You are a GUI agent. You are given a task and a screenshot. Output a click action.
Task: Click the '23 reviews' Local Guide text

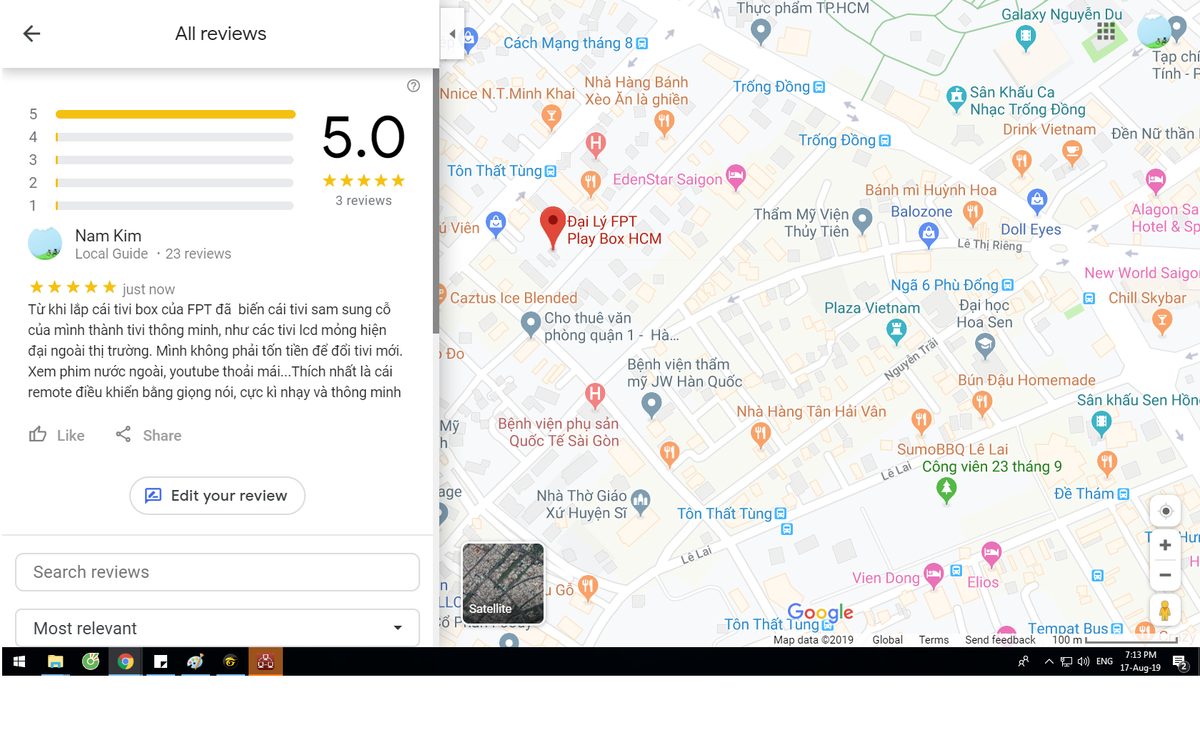point(198,254)
